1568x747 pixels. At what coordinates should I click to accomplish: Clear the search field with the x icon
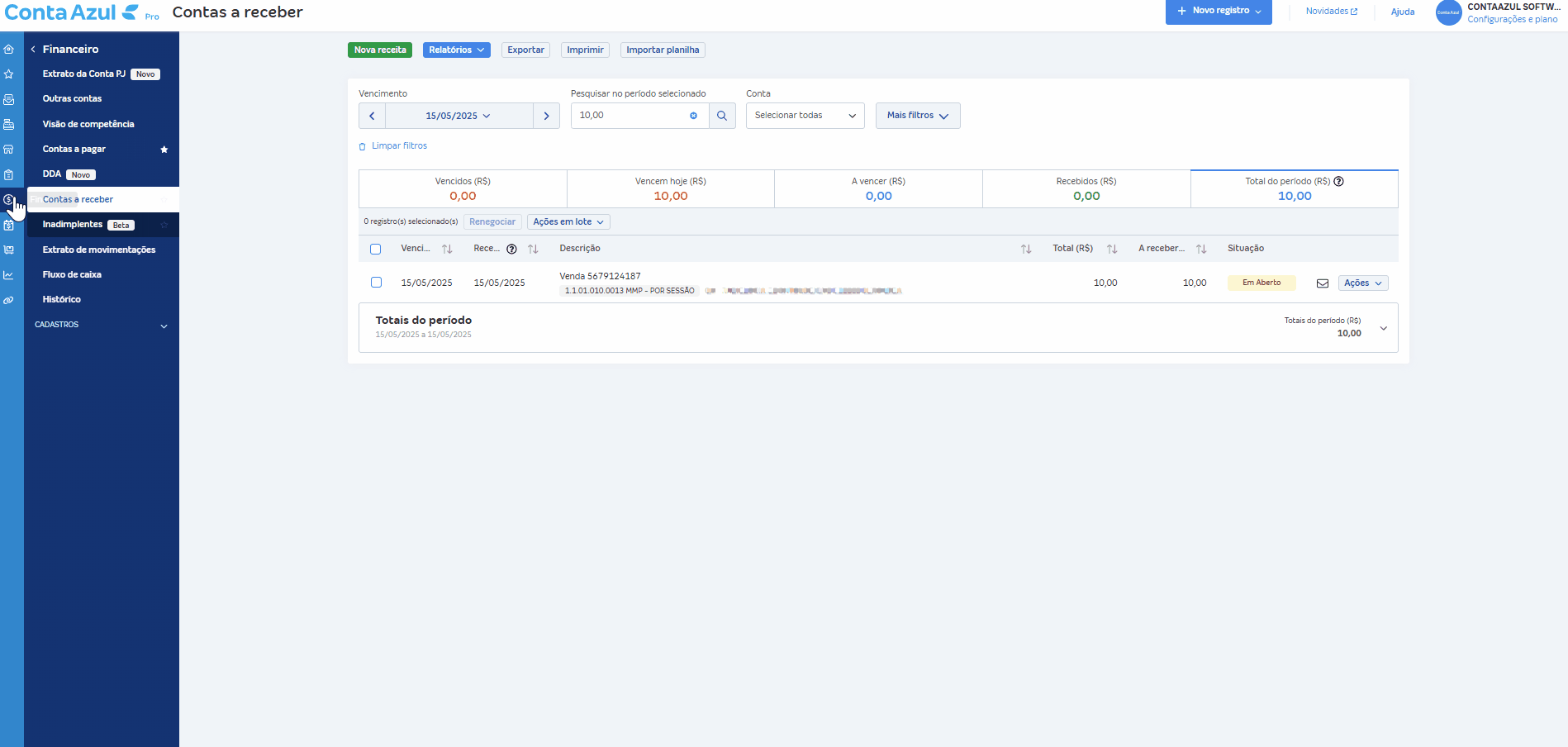pos(693,116)
